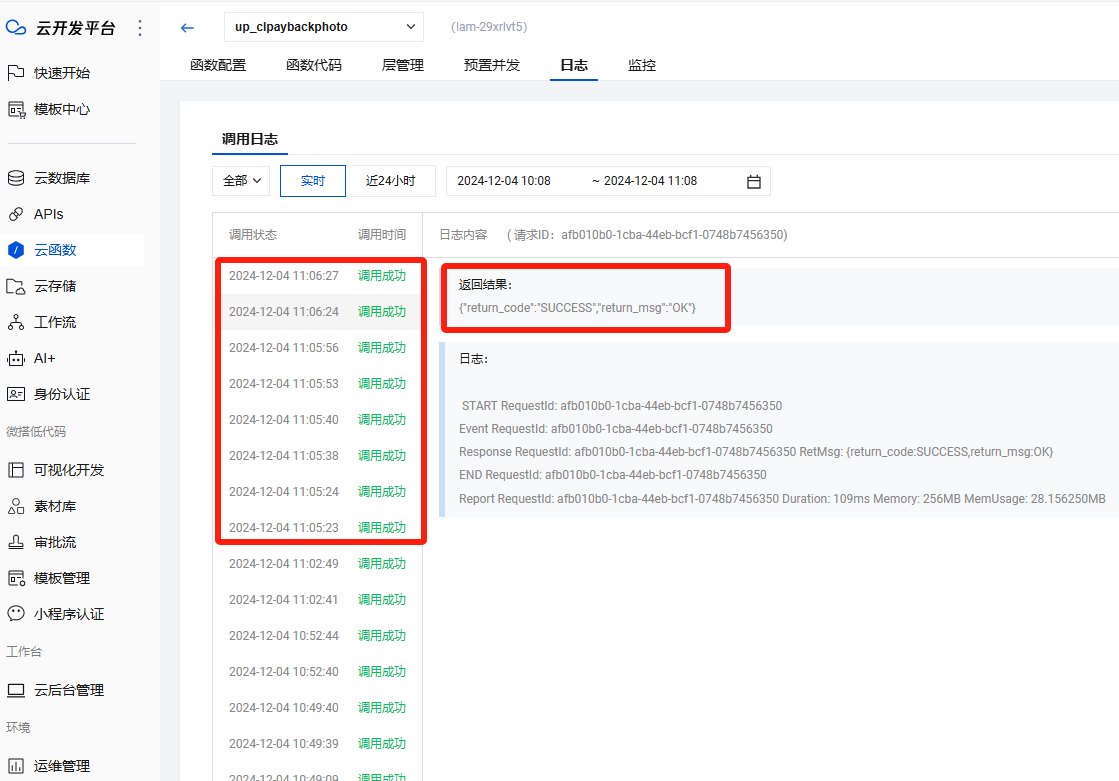Image resolution: width=1119 pixels, height=781 pixels.
Task: Select the 日志 tab
Action: coord(574,65)
